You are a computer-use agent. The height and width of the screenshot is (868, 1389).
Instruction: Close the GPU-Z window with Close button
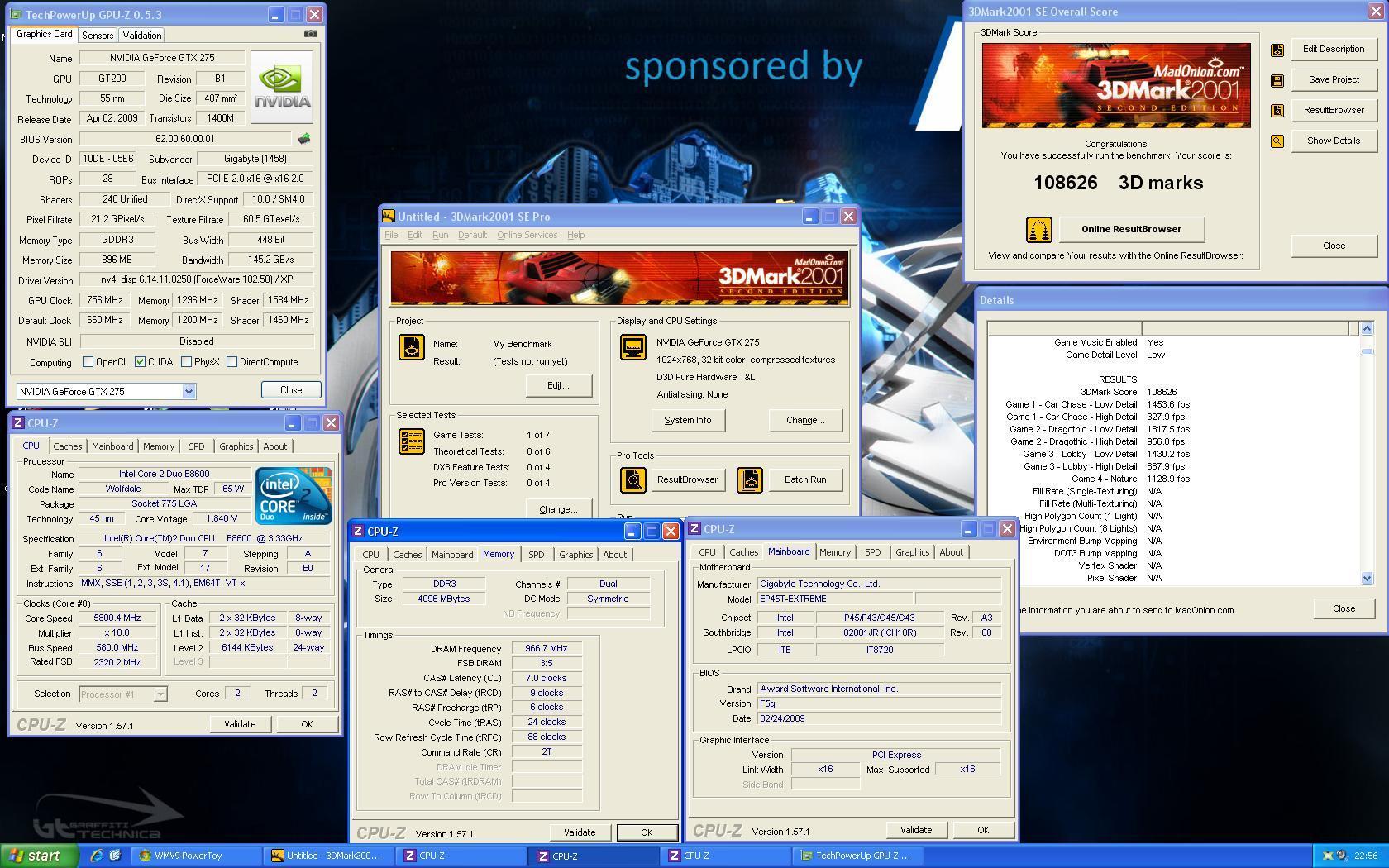[x=291, y=390]
